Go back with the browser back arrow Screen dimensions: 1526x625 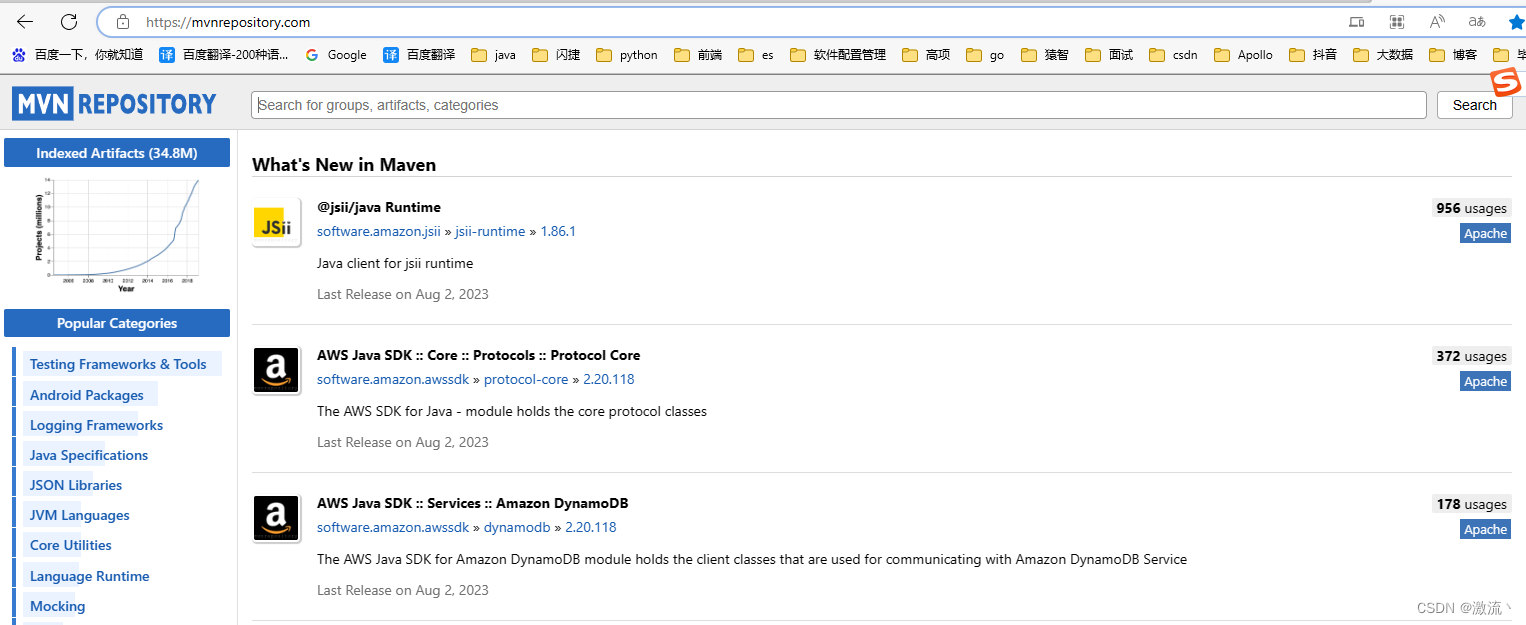point(24,21)
